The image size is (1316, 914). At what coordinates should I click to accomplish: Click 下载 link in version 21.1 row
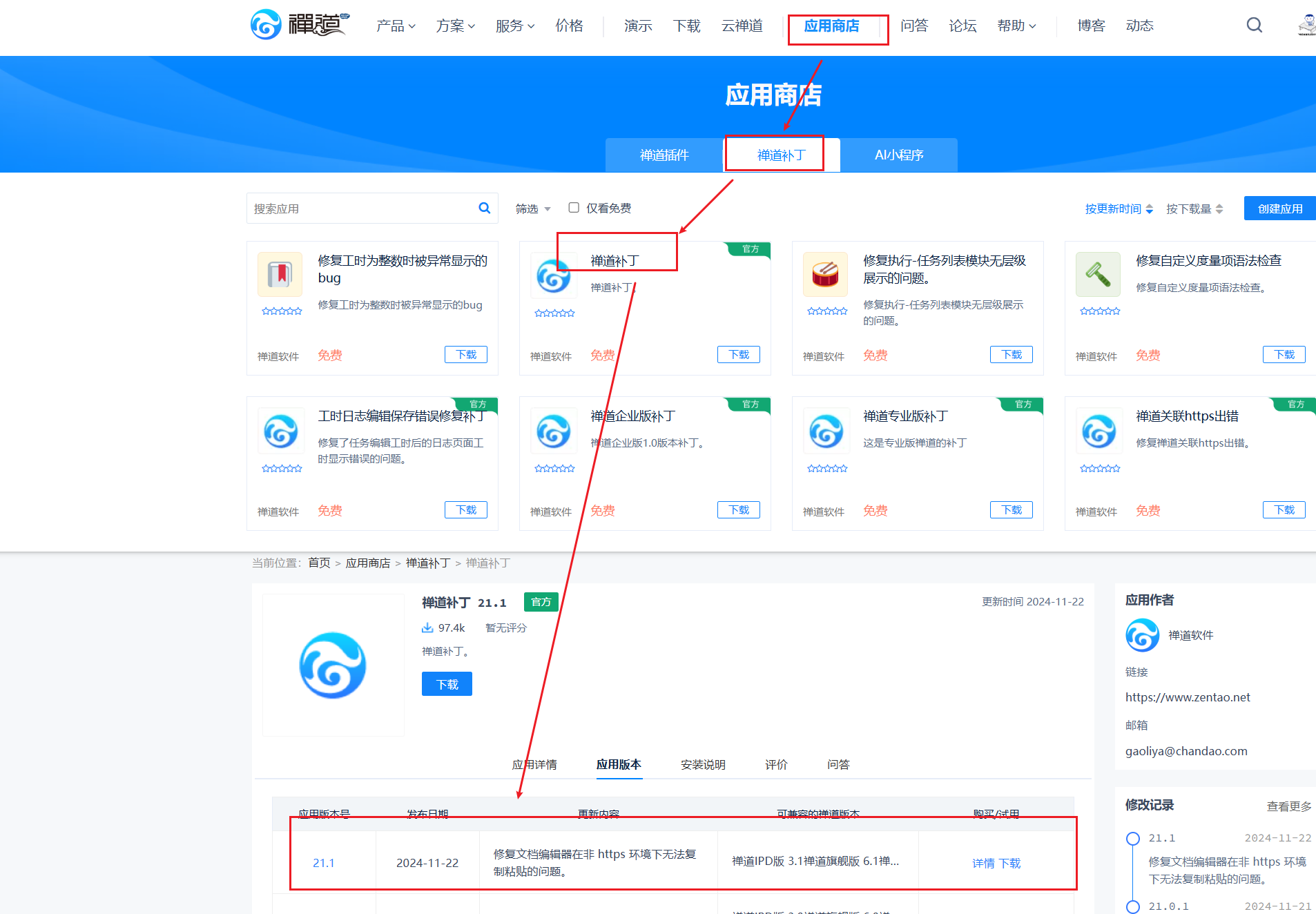coord(1009,863)
